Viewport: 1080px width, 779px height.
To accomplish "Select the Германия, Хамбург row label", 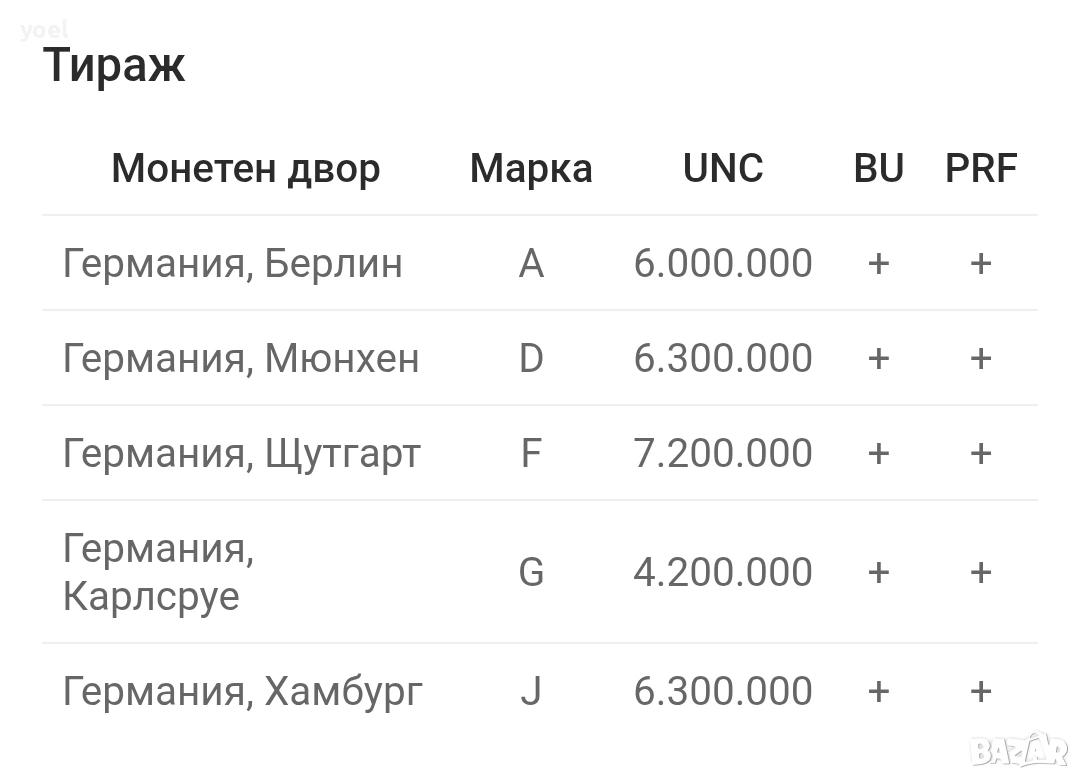I will (x=242, y=691).
